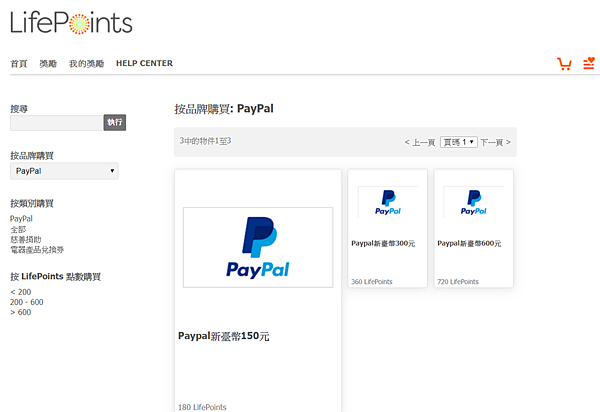Go to 首頁 home menu item
Screen dimensions: 600x412
(19, 64)
